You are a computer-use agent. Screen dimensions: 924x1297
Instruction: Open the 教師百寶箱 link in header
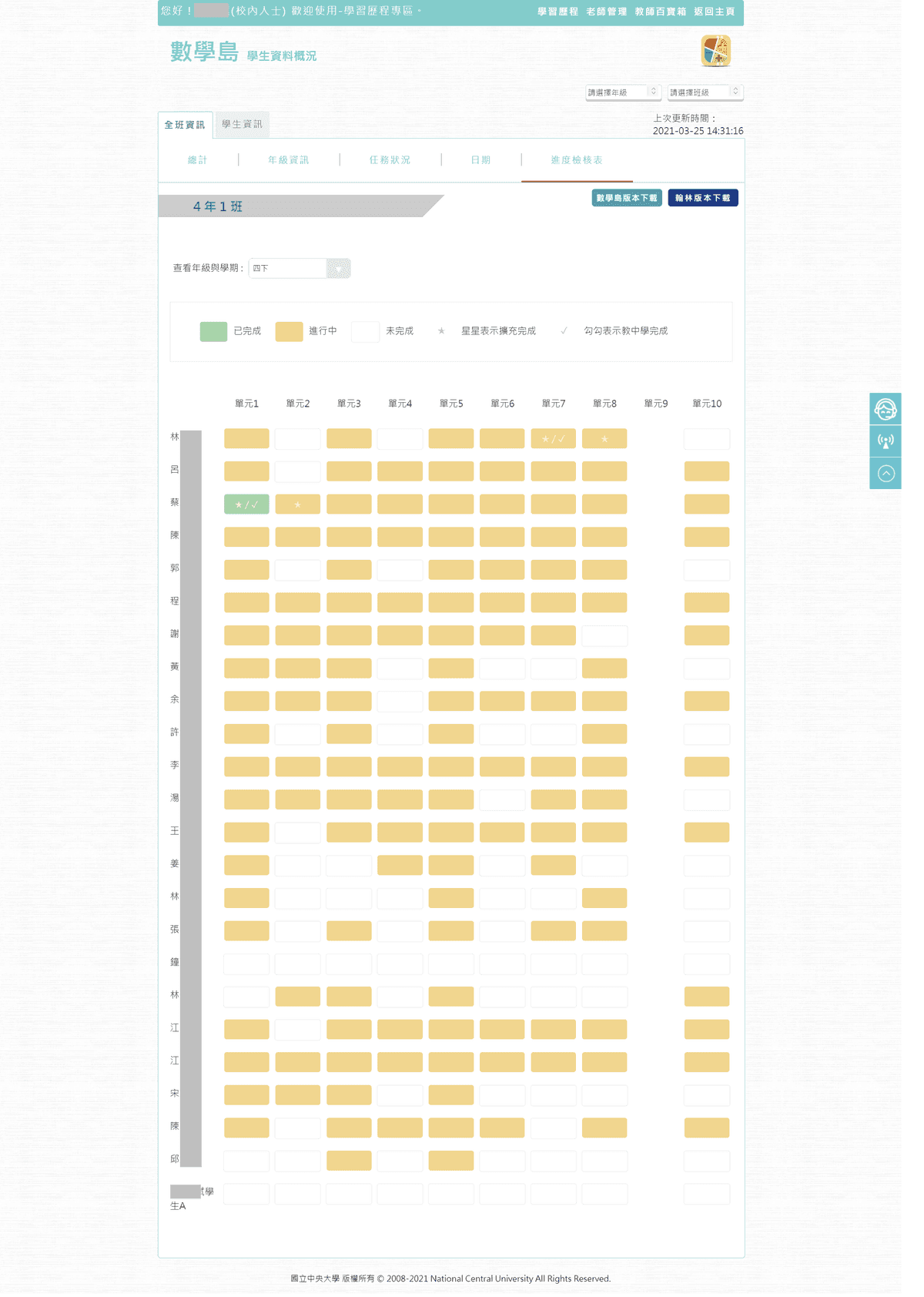pos(661,12)
